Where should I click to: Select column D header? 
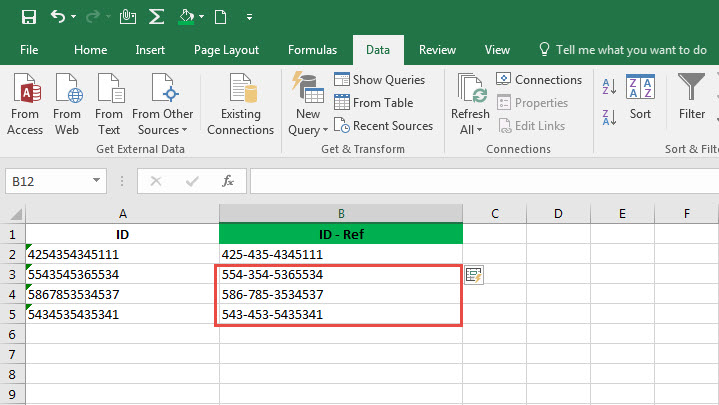point(558,214)
